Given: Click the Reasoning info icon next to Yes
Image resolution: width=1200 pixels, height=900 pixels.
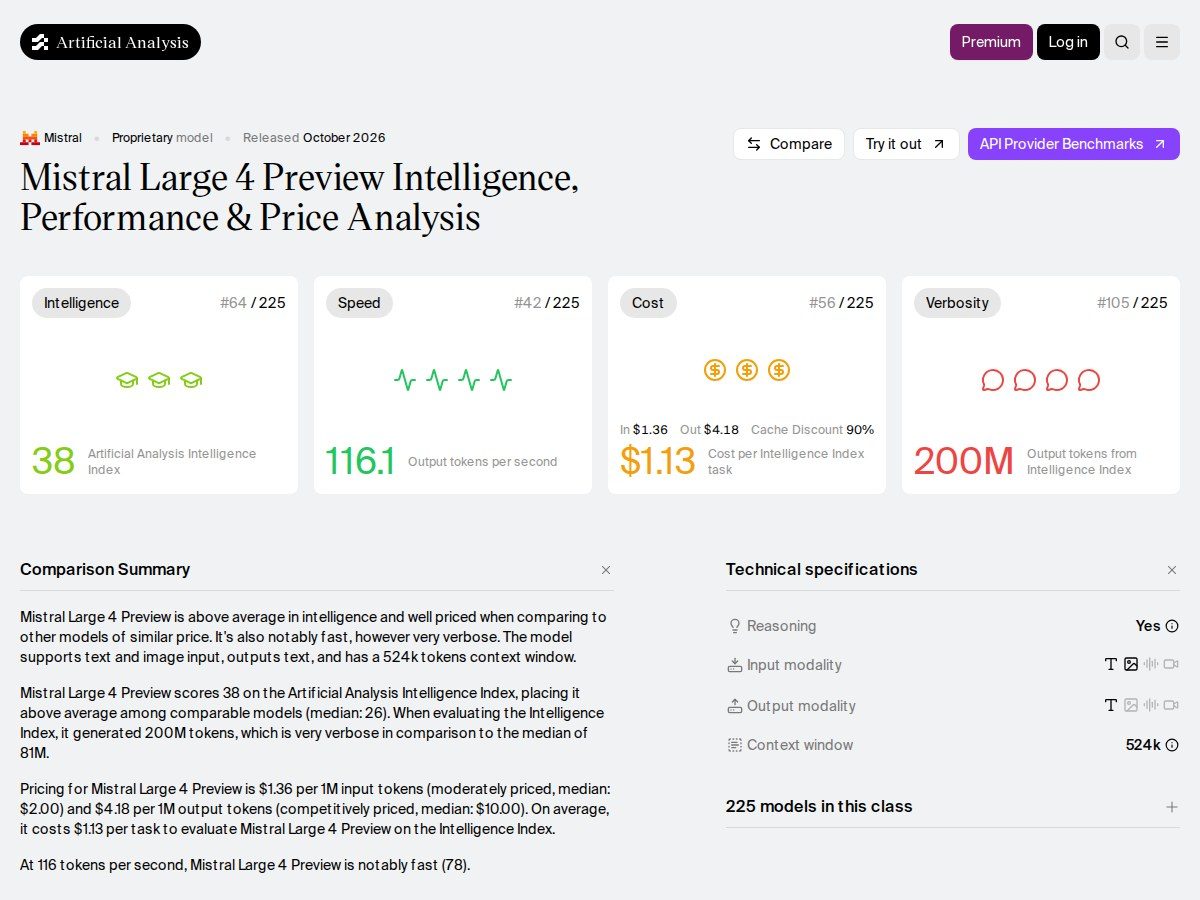Looking at the screenshot, I should pyautogui.click(x=1172, y=626).
